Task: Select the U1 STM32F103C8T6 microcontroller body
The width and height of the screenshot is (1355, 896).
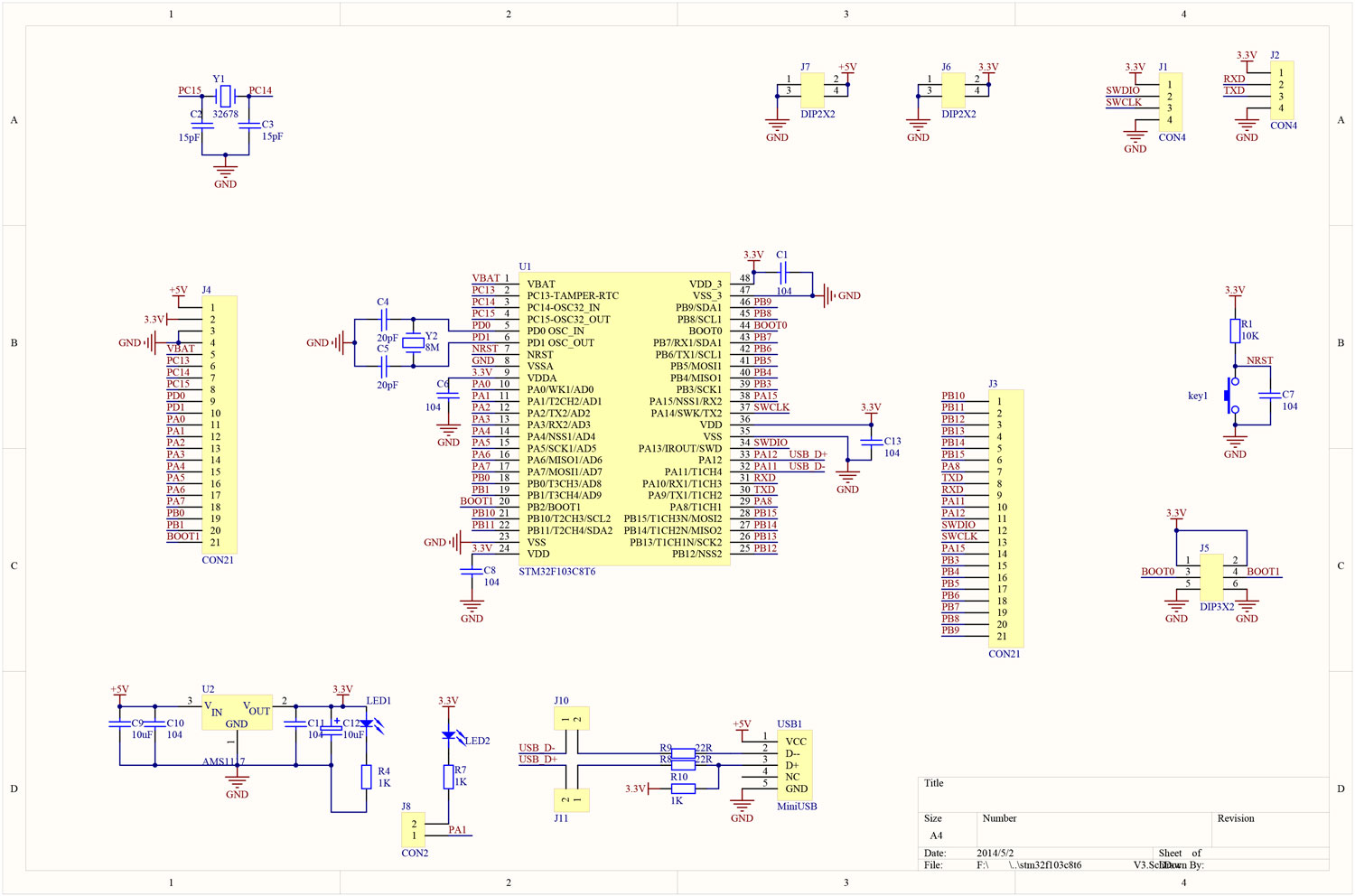Action: 624,419
